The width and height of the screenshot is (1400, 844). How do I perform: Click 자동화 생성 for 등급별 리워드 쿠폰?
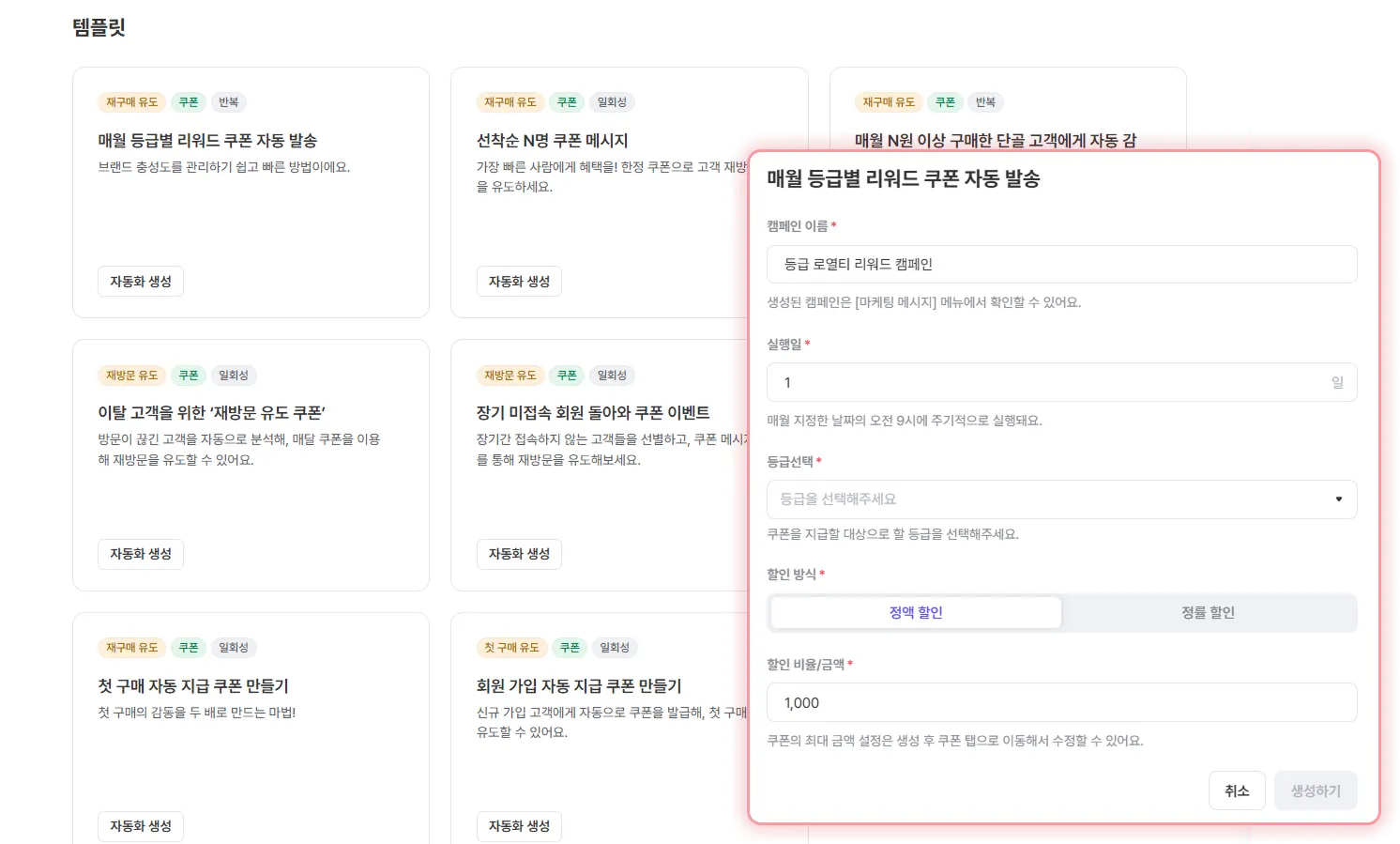click(141, 282)
